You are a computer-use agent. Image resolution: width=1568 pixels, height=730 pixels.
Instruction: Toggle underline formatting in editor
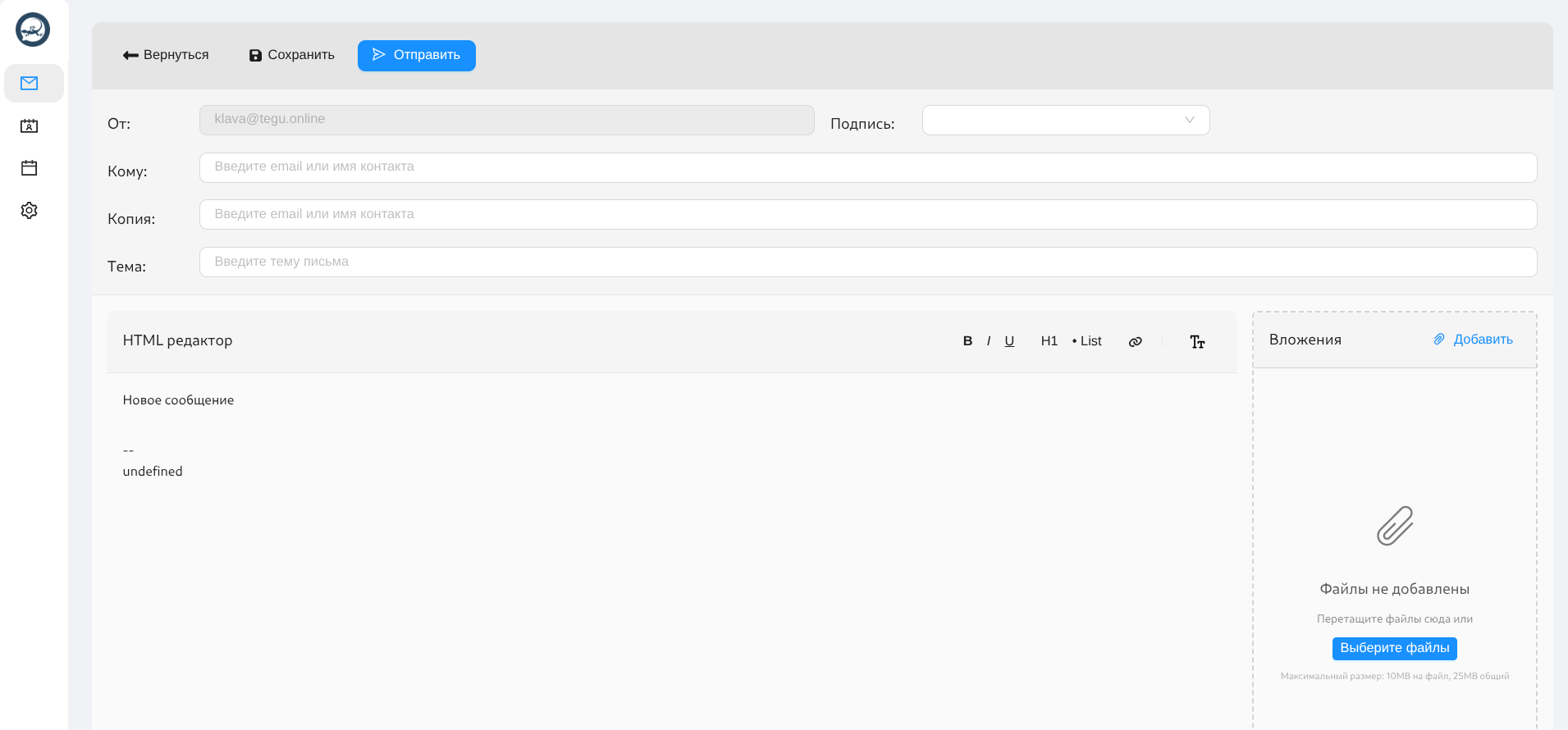tap(1009, 341)
